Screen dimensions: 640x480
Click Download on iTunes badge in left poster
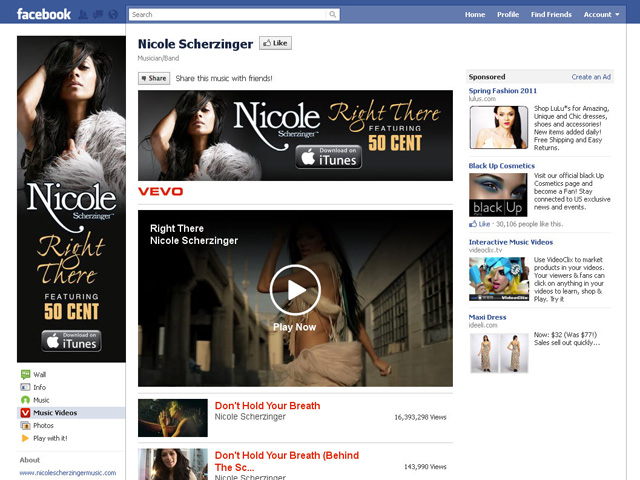[71, 341]
